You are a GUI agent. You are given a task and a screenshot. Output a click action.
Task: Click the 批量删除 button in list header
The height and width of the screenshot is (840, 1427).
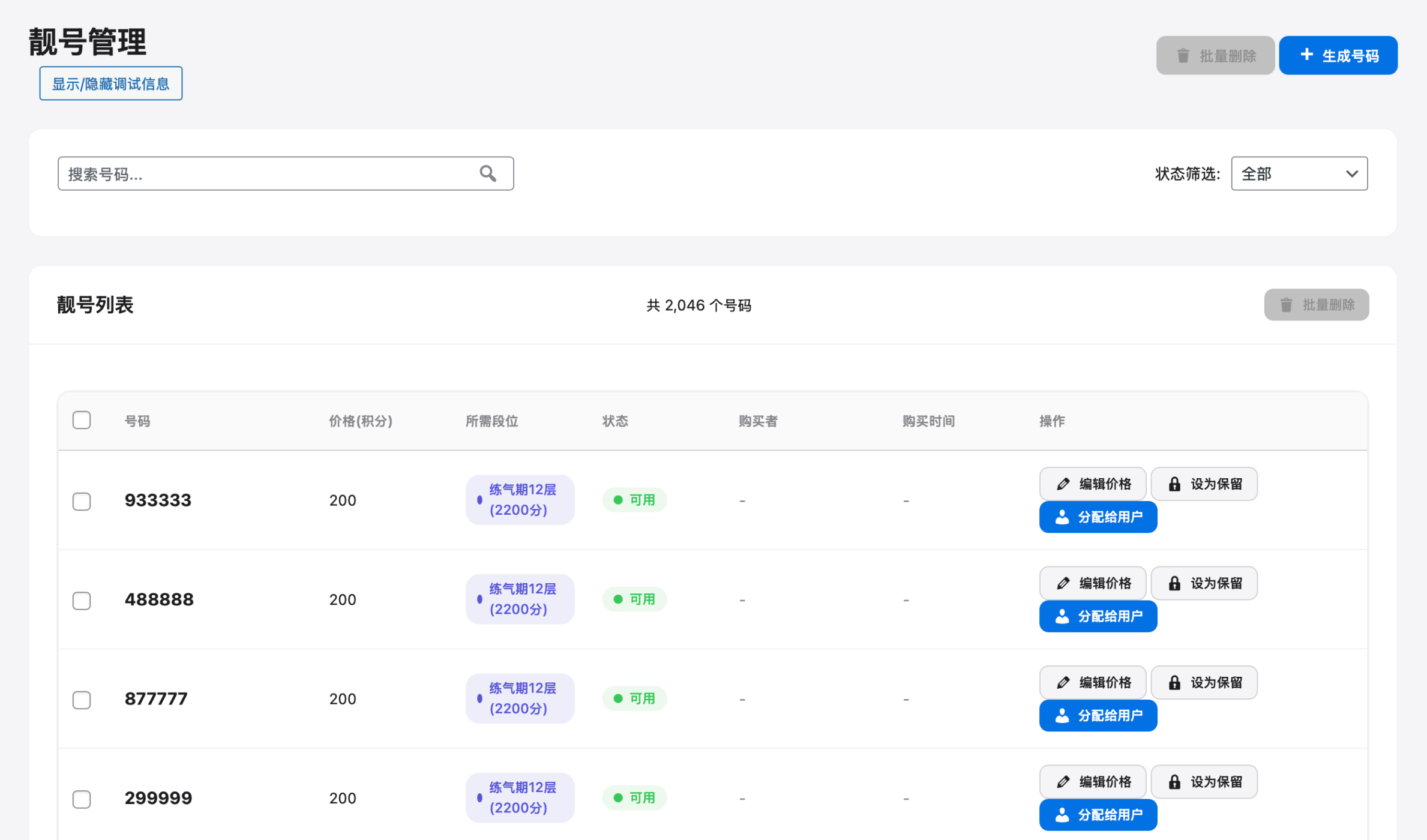tap(1316, 305)
